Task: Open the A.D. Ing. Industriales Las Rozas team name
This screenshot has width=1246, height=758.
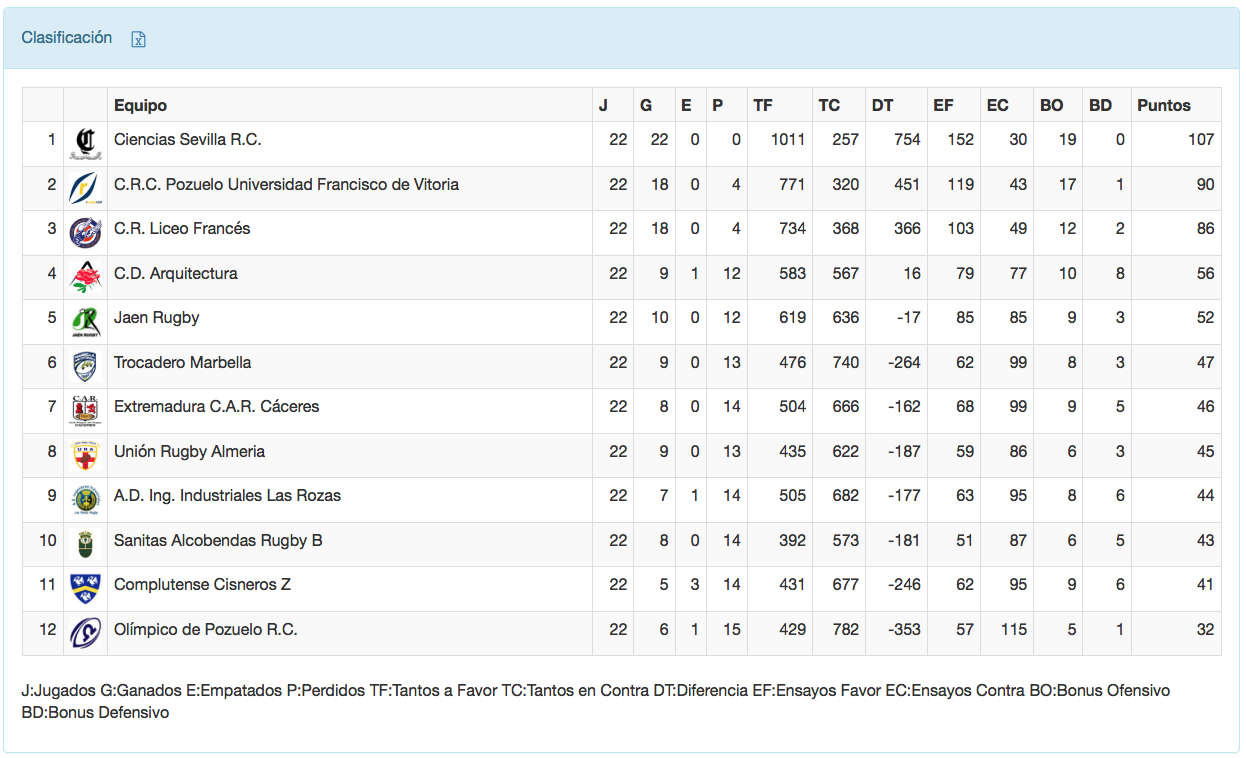Action: click(227, 496)
